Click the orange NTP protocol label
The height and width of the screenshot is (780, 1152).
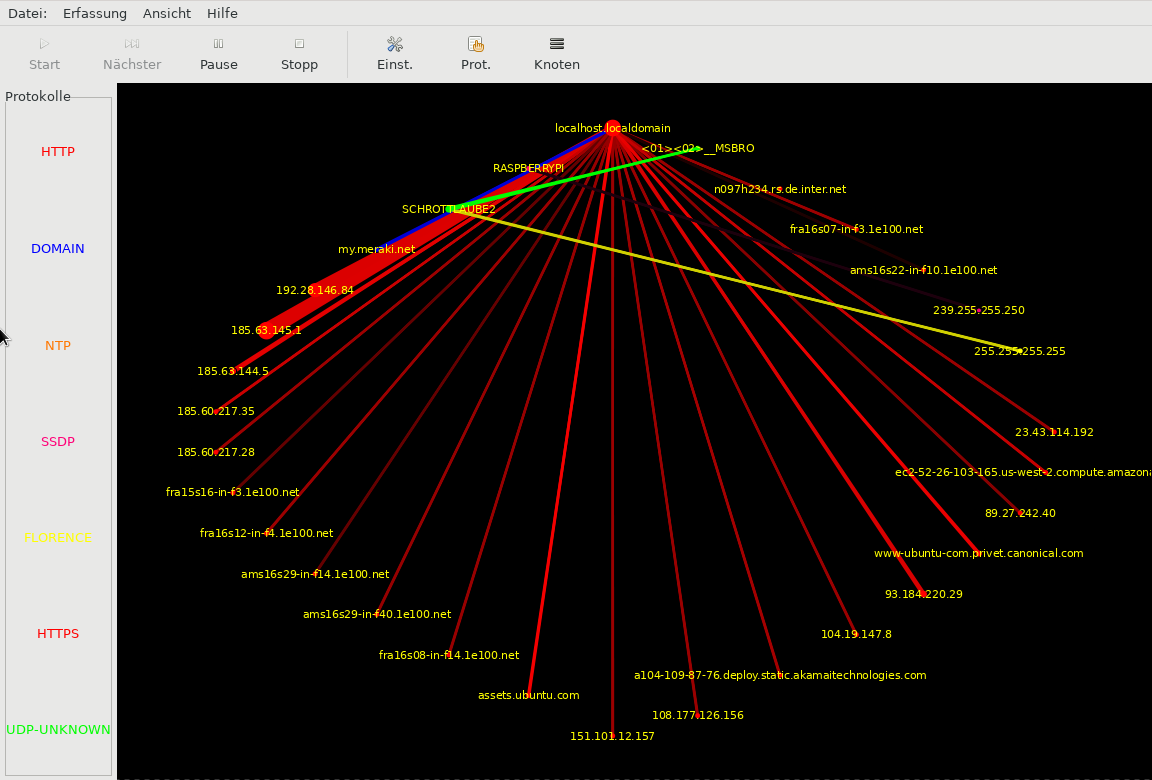coord(58,346)
